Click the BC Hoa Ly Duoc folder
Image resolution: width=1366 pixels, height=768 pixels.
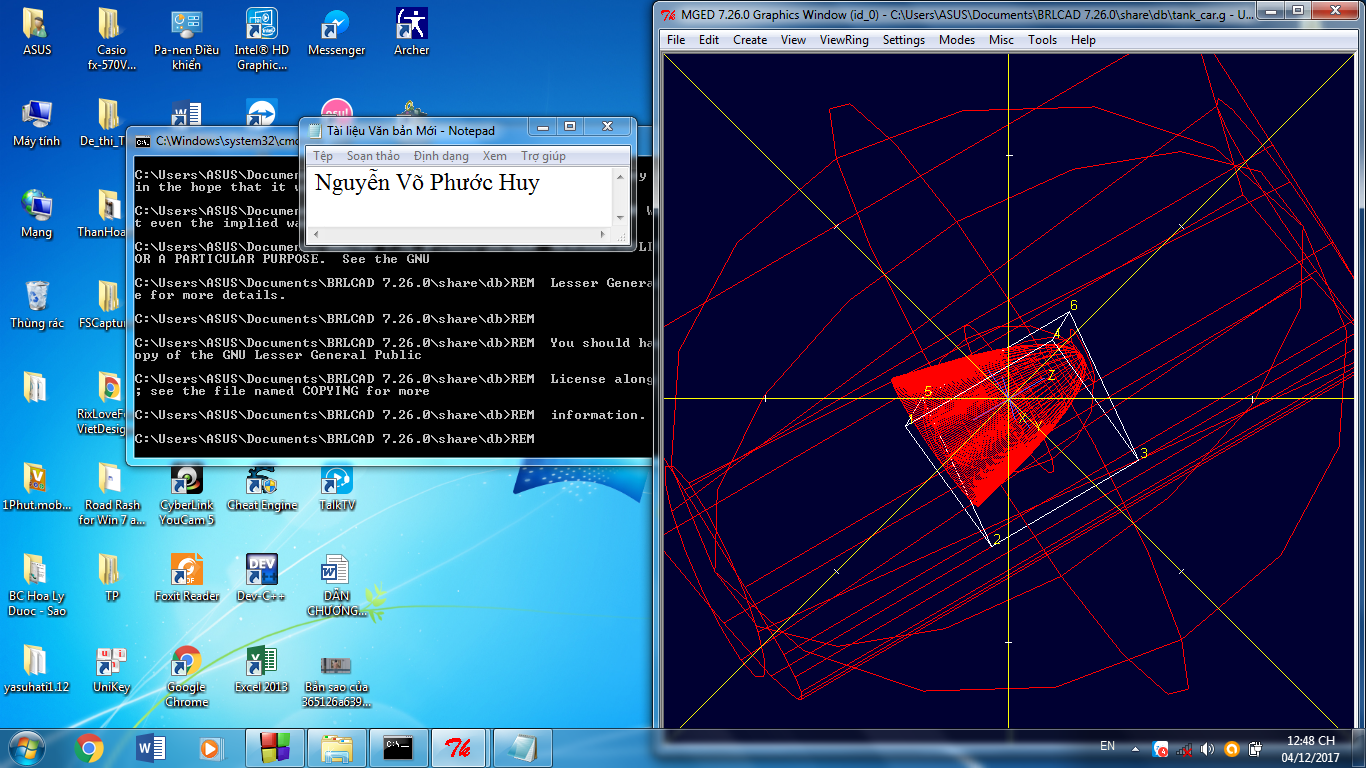point(36,585)
